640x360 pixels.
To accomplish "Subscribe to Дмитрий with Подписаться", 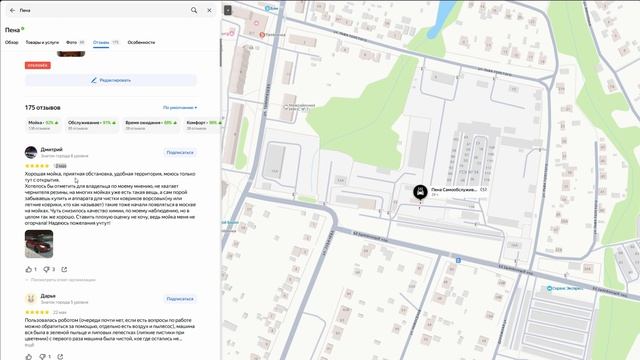I will click(x=180, y=152).
